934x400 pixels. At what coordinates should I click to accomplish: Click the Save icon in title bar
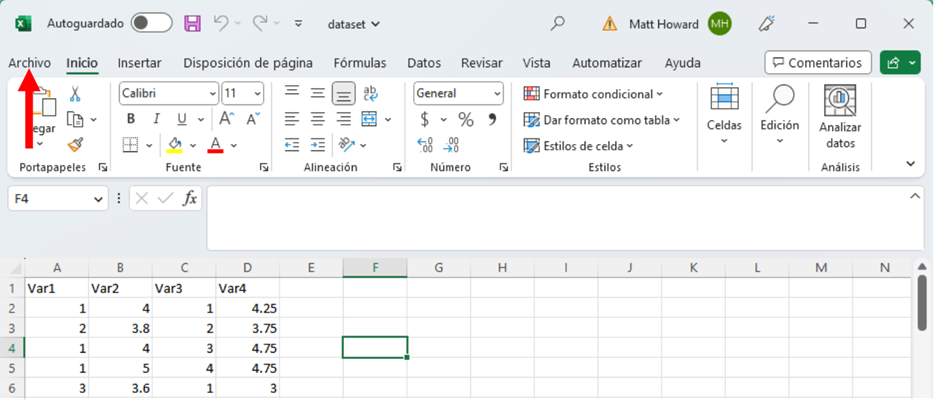coord(192,23)
